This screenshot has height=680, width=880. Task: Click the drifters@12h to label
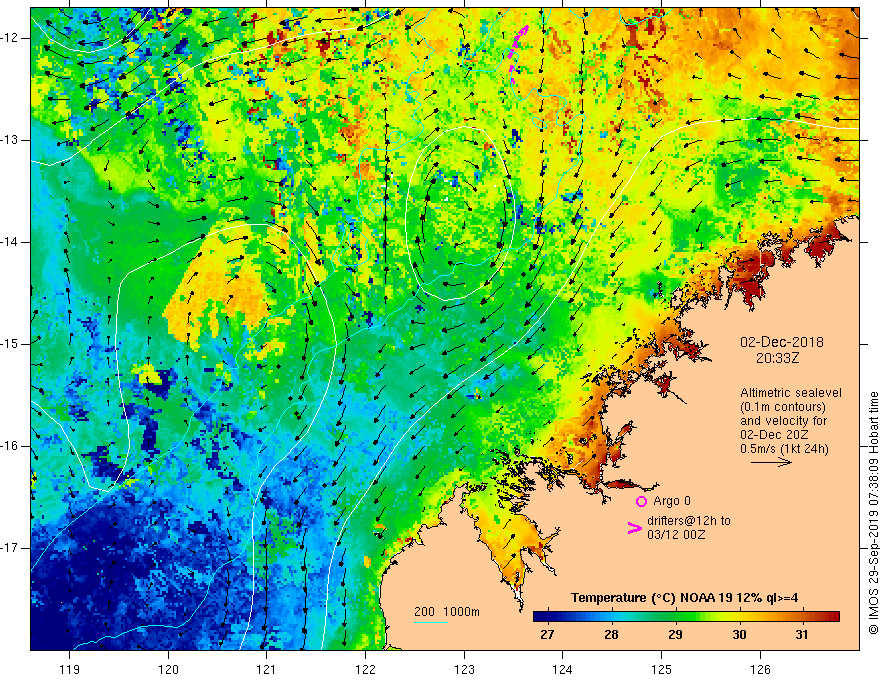click(689, 521)
